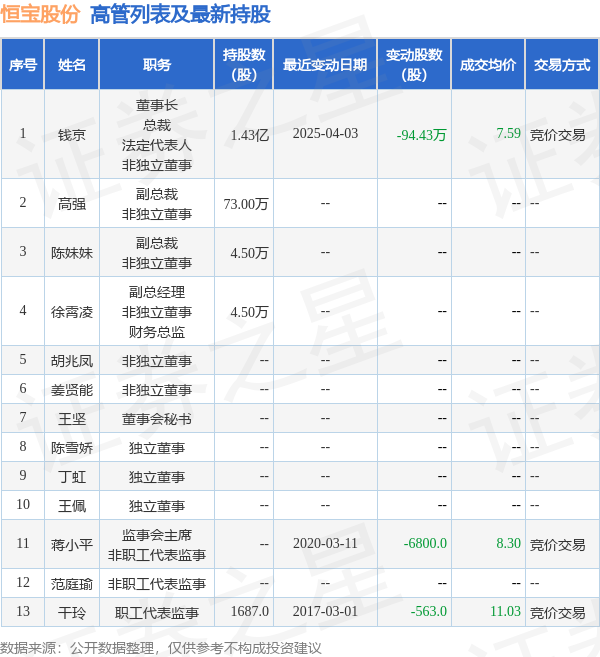Click the name 王佩
The height and width of the screenshot is (657, 600).
click(72, 506)
